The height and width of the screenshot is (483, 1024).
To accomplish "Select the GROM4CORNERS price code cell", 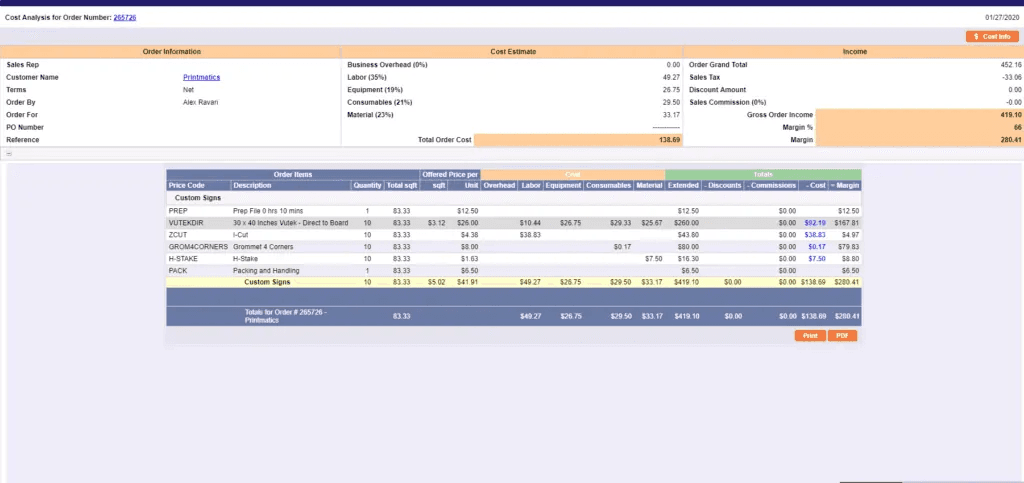I will point(198,247).
